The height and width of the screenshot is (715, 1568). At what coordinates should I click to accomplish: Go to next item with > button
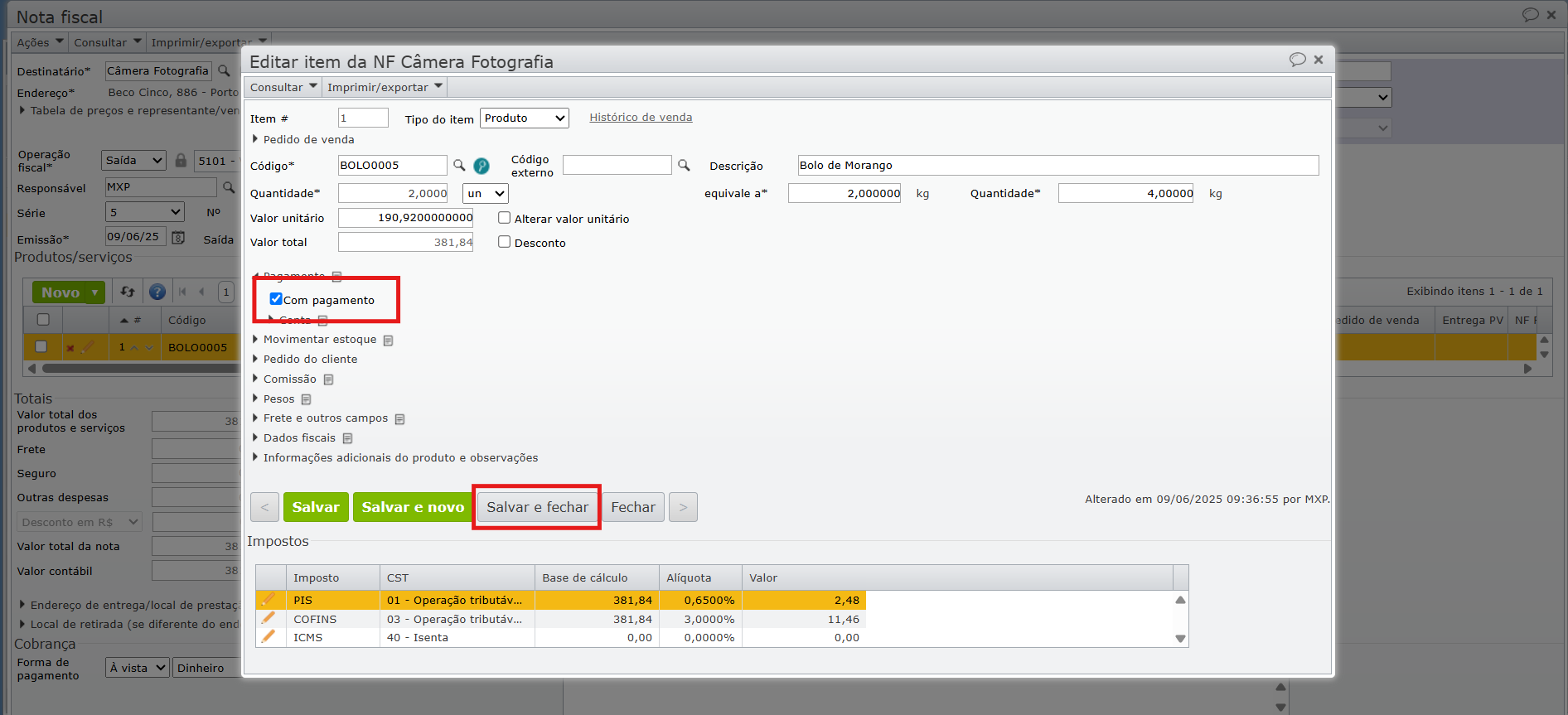pos(683,507)
